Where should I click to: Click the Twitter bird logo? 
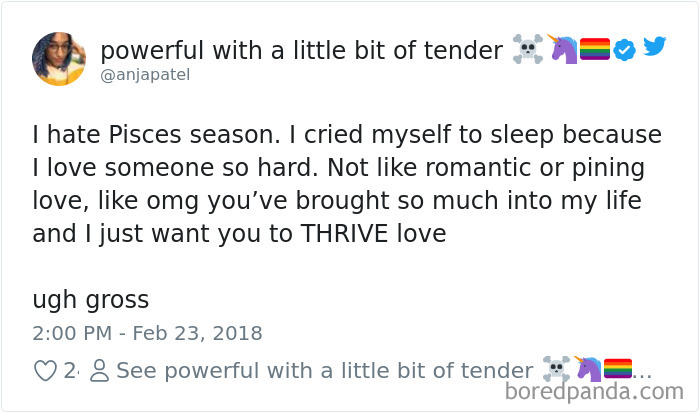click(x=655, y=46)
